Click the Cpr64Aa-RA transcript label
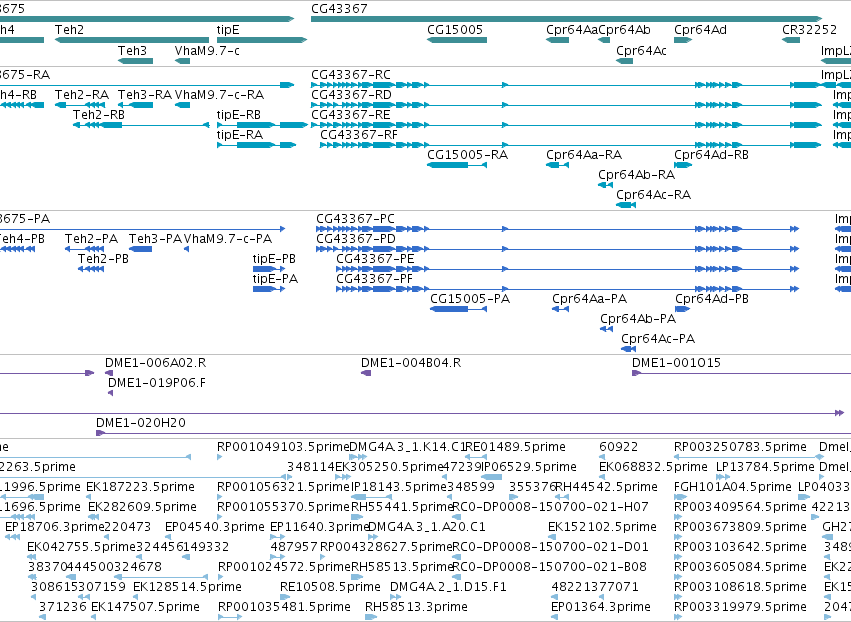Screen dimensions: 851x622 [584, 155]
